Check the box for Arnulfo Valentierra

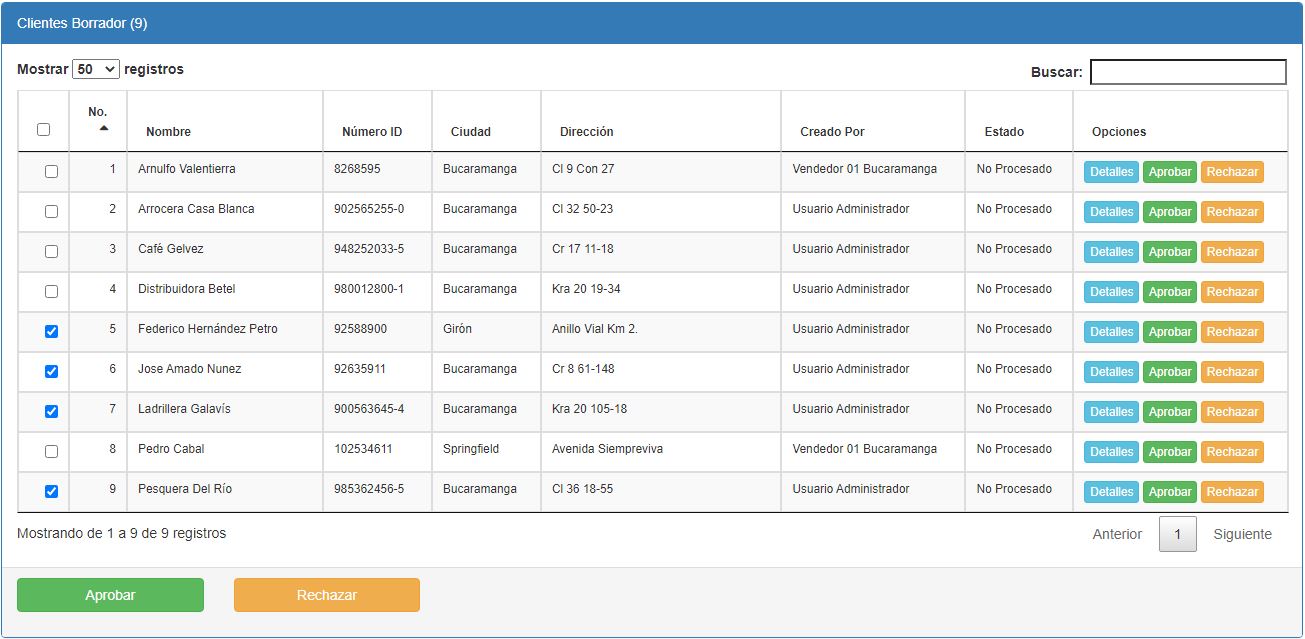pyautogui.click(x=51, y=172)
